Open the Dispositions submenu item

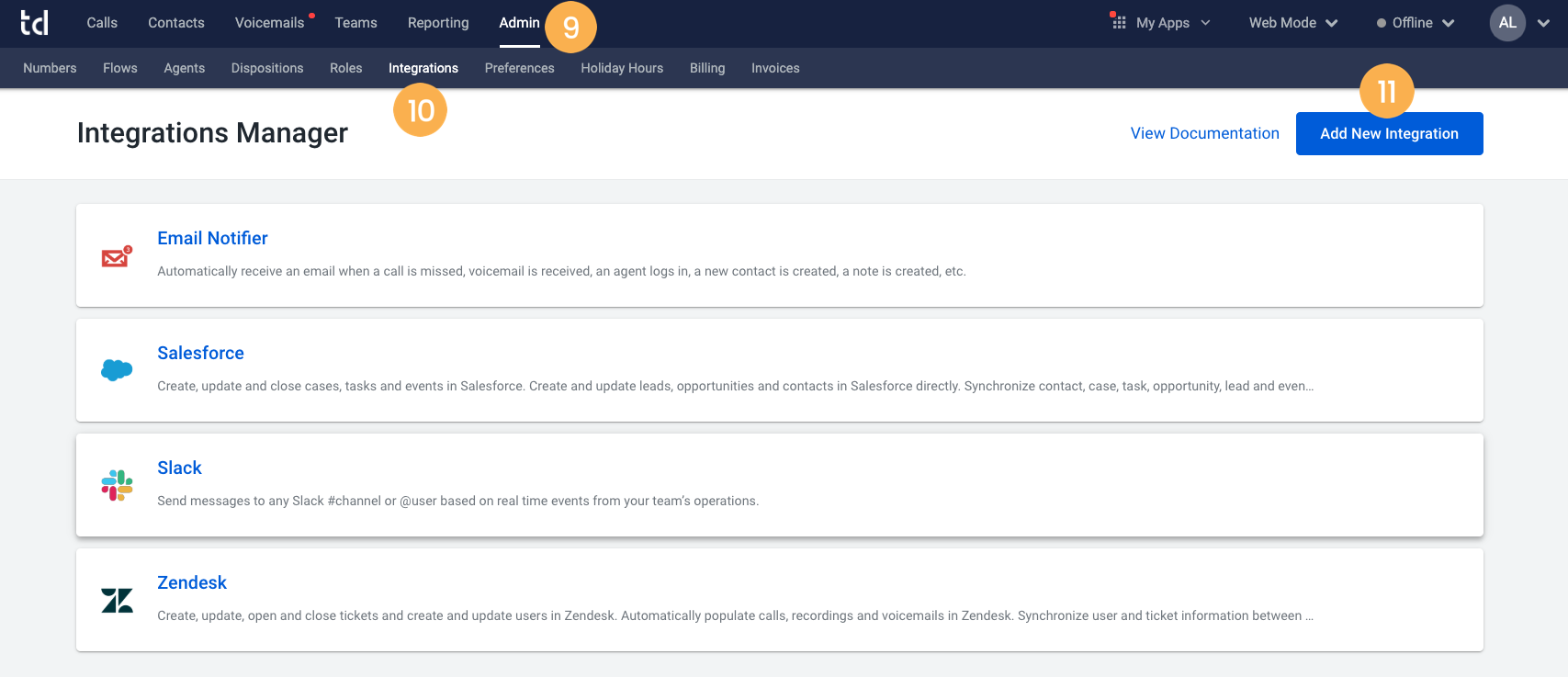coord(267,68)
